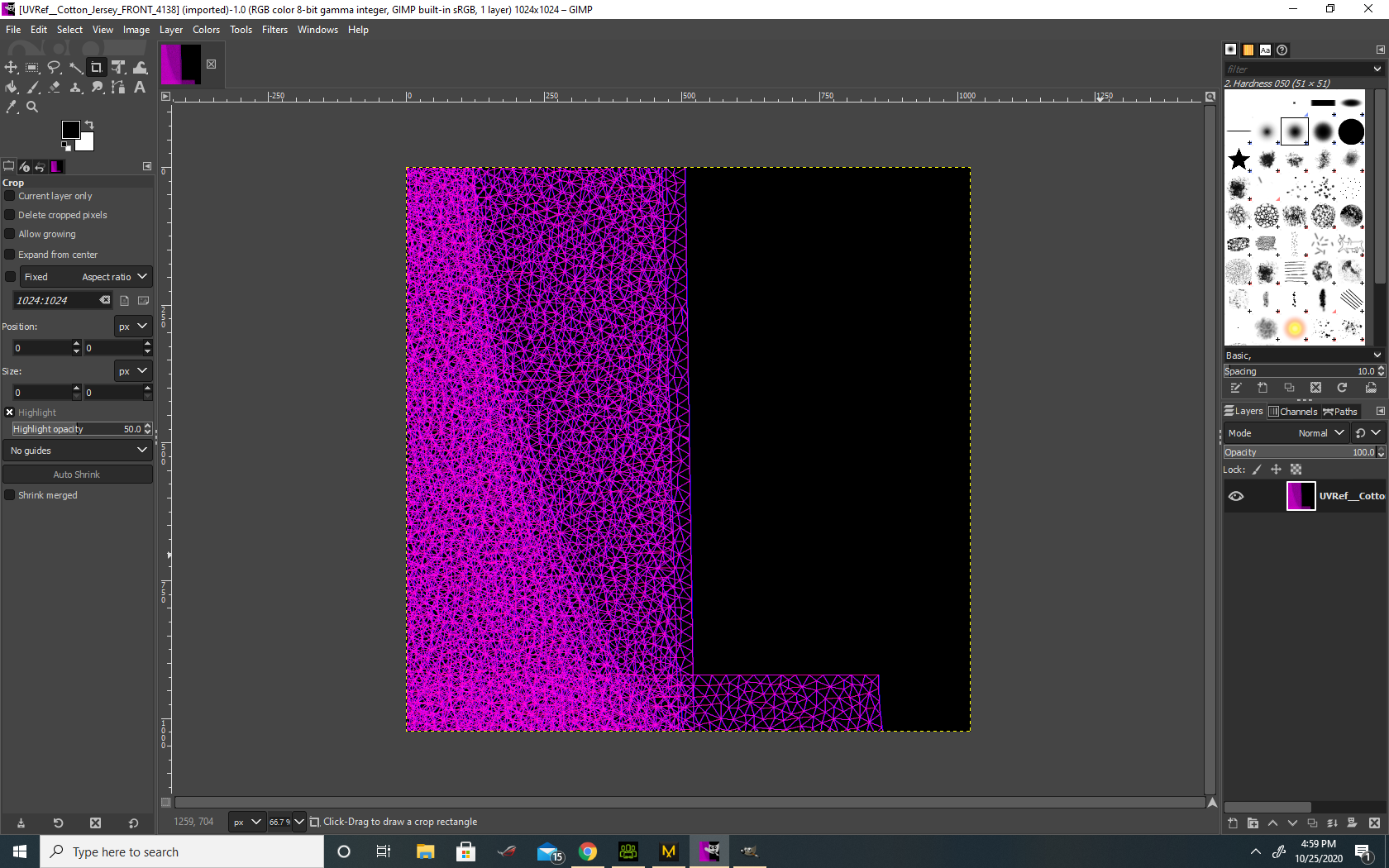The image size is (1389, 868).
Task: Open layer Mode Normal dropdown
Action: point(1286,433)
